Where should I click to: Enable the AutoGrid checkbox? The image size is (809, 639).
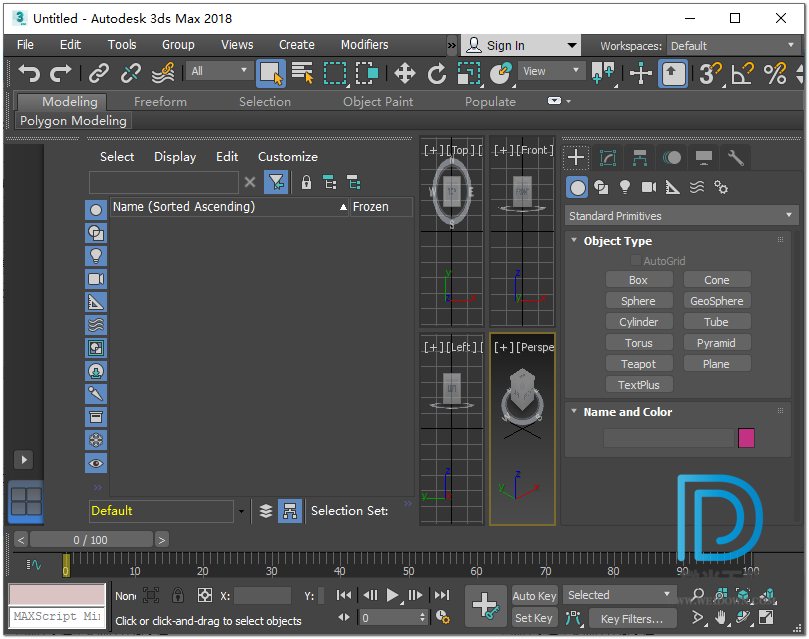(x=636, y=260)
